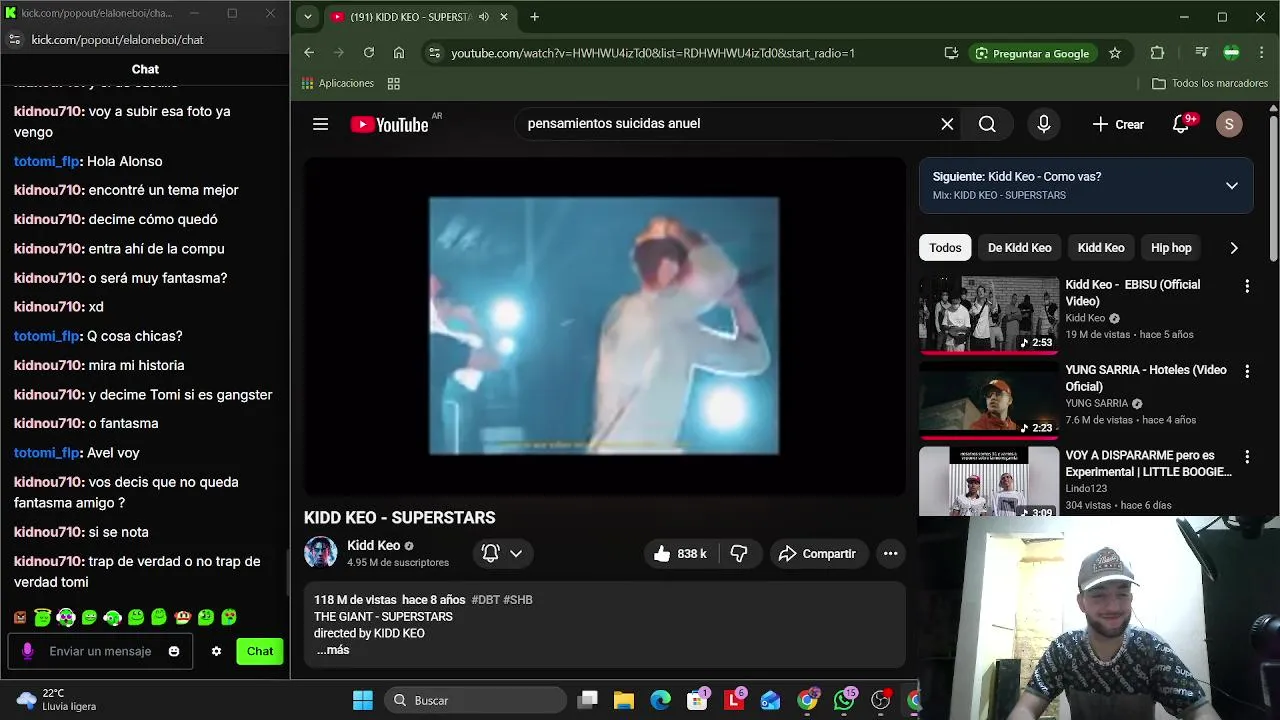This screenshot has width=1280, height=720.
Task: Open WhatsApp from taskbar
Action: [844, 700]
